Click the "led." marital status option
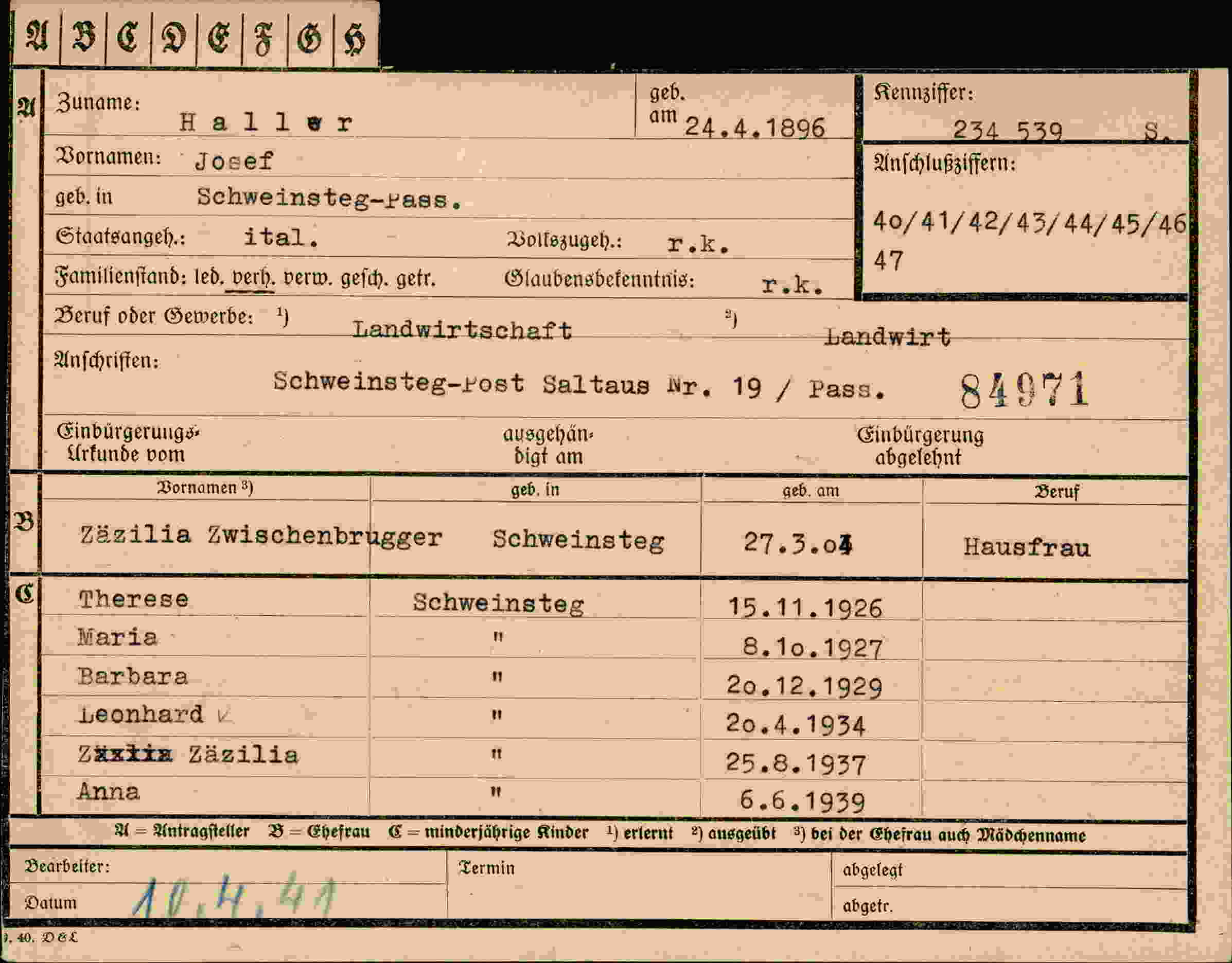 click(209, 277)
